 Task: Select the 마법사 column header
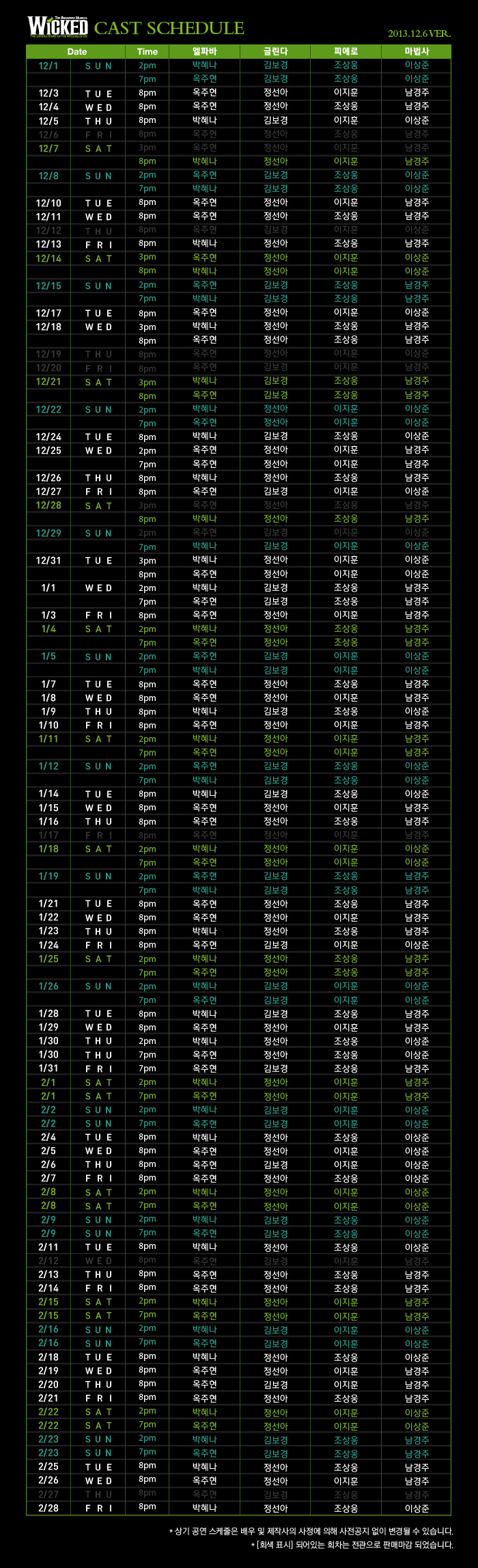pos(417,51)
